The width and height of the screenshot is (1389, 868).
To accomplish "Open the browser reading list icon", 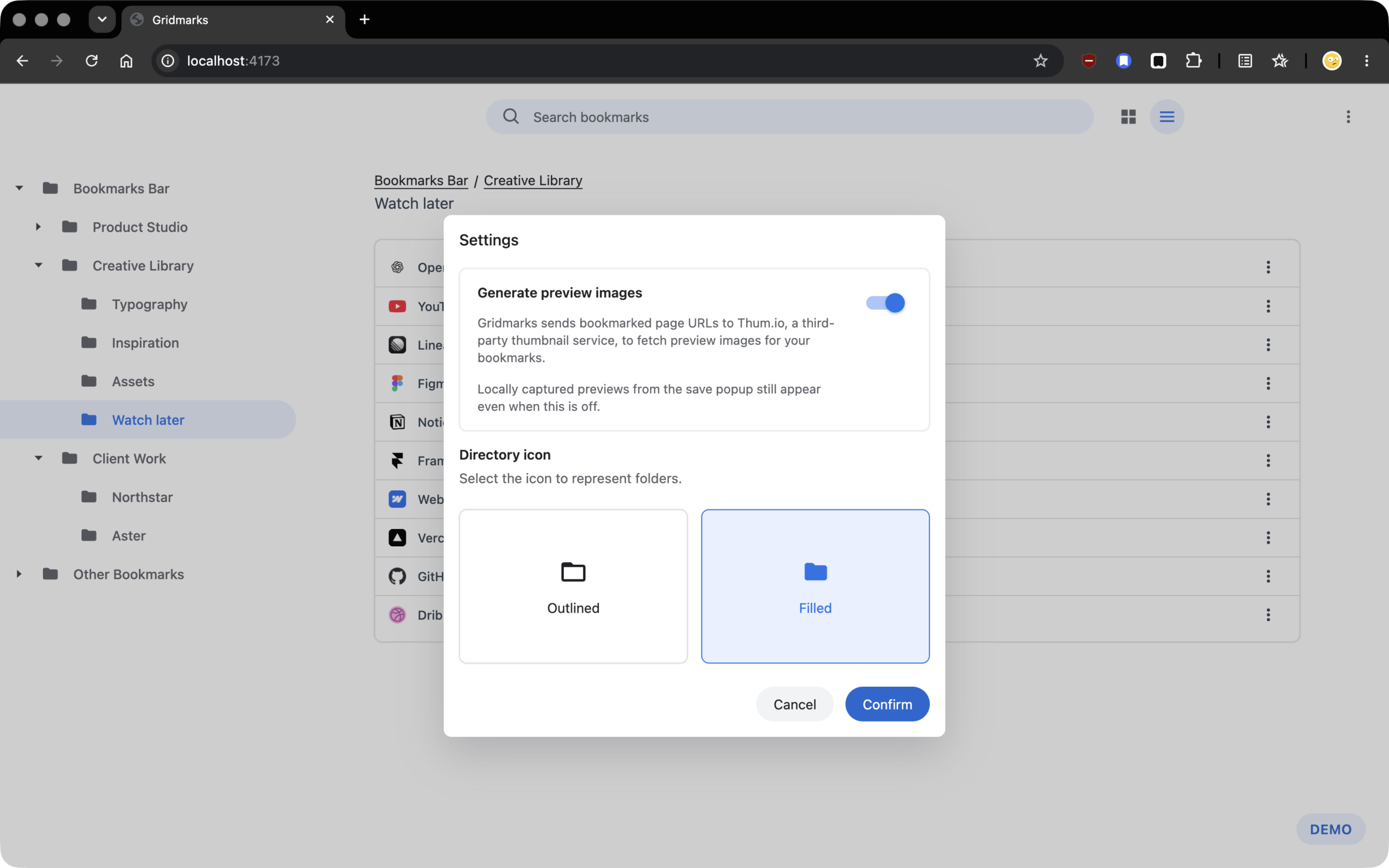I will (1245, 61).
